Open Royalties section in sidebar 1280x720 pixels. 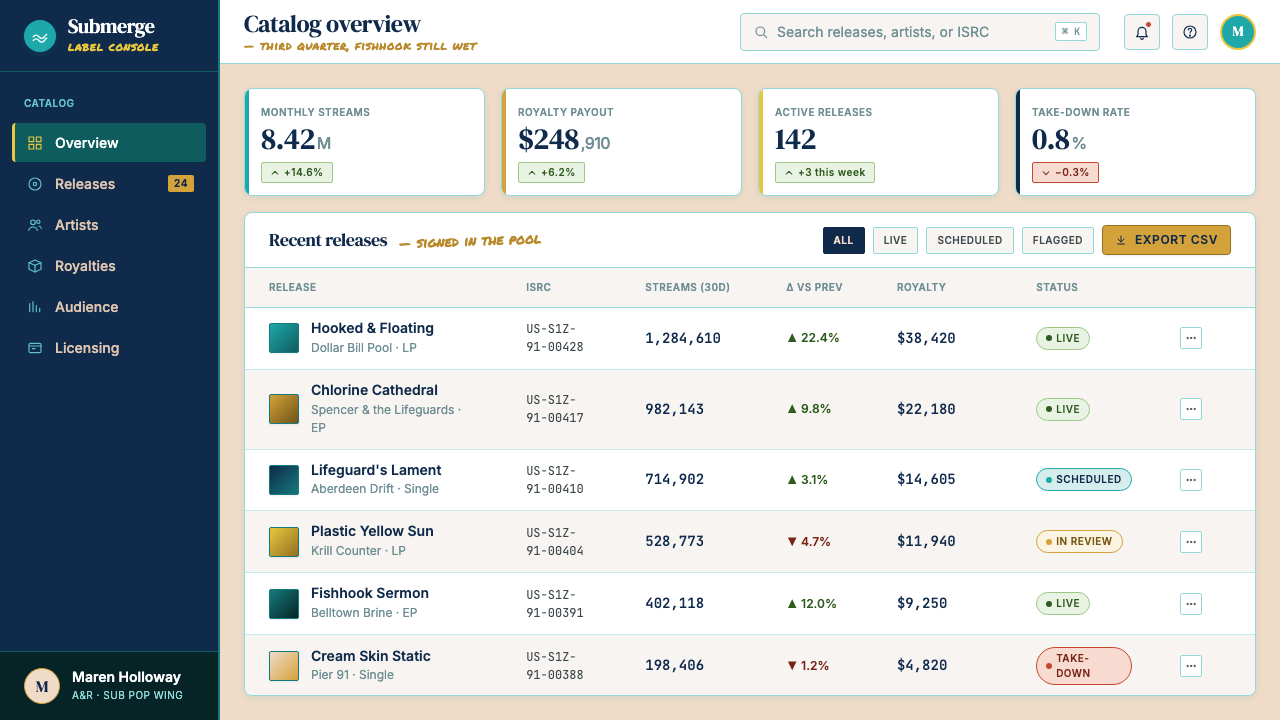(109, 266)
